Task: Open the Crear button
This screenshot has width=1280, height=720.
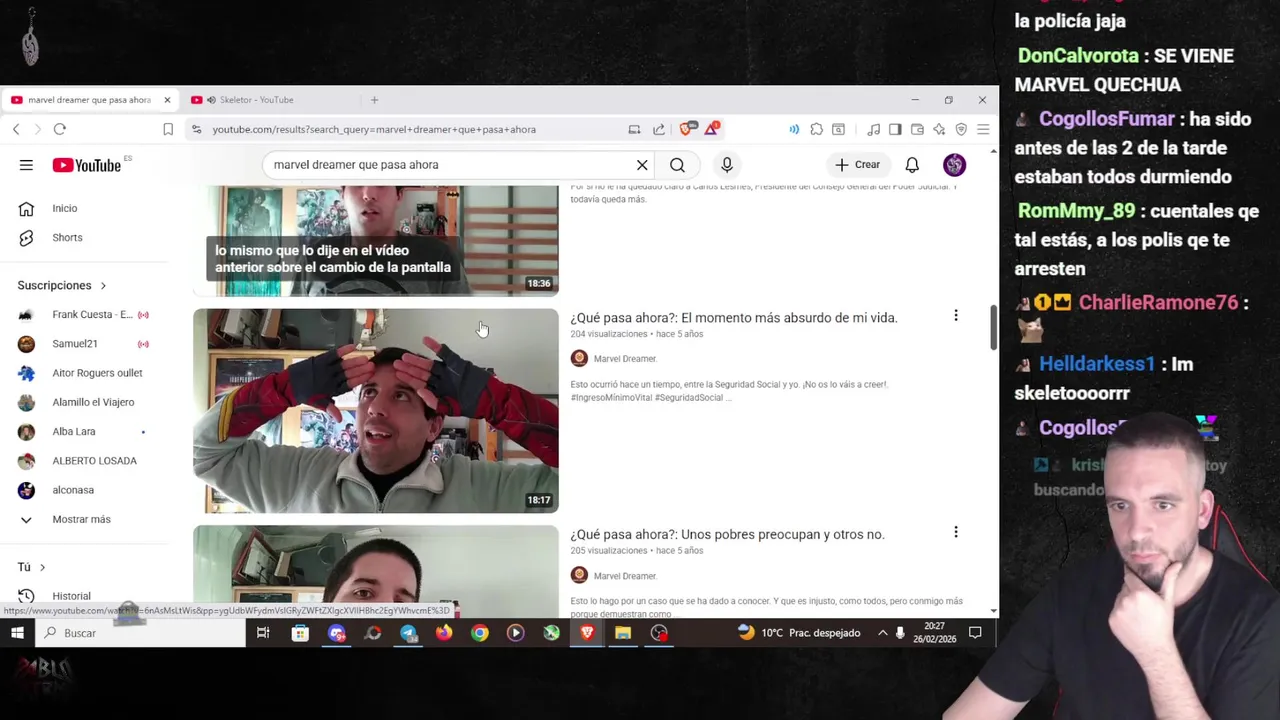Action: click(x=858, y=165)
